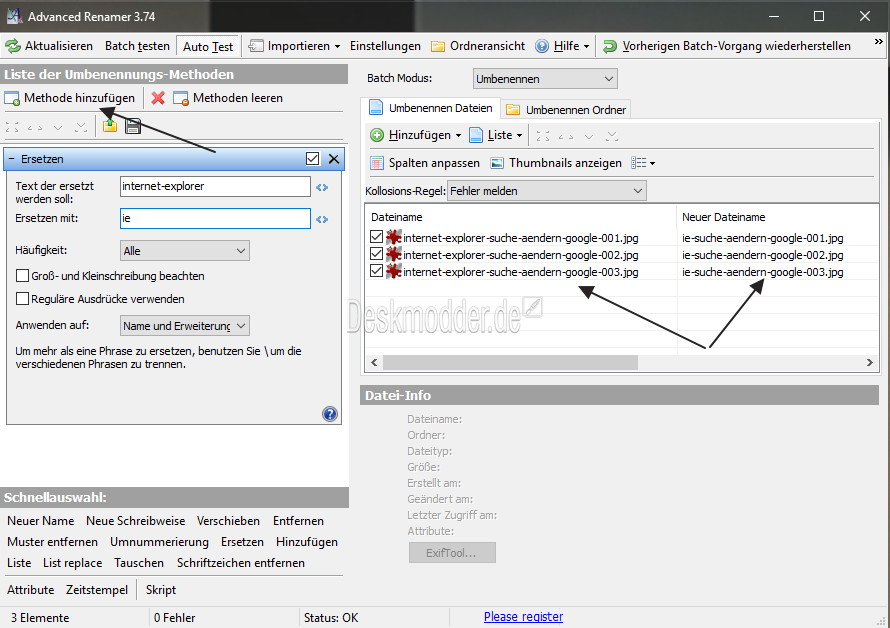Save methods with floppy disk icon
This screenshot has height=628, width=890.
[x=133, y=126]
